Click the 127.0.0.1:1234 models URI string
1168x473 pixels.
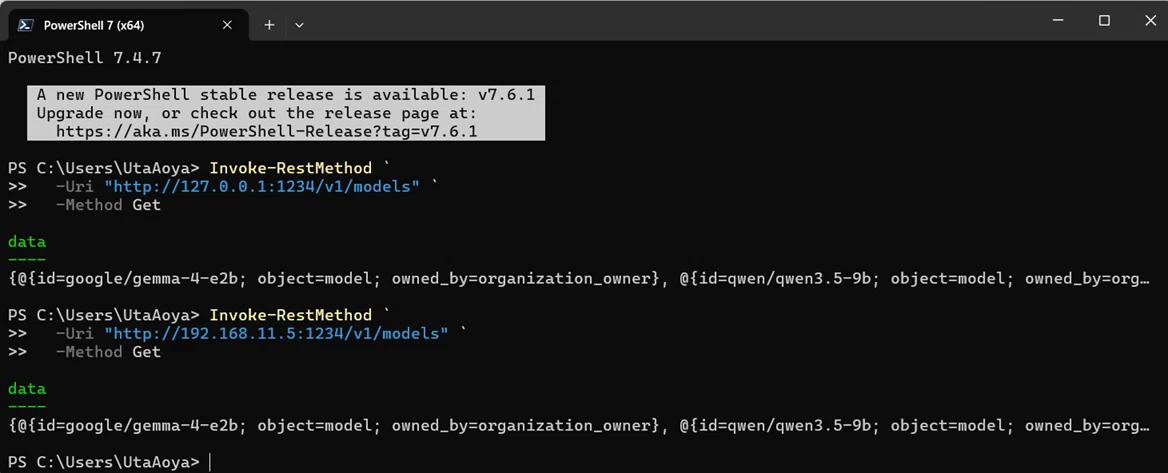pos(261,186)
